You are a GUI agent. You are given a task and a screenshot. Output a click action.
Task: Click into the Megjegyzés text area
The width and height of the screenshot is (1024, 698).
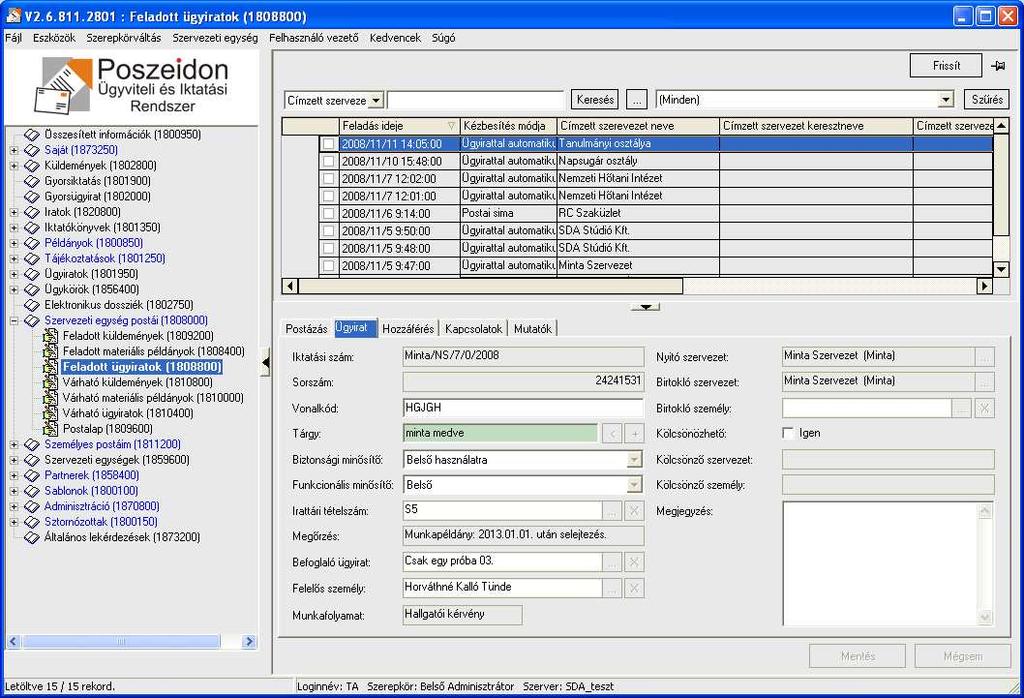click(880, 563)
